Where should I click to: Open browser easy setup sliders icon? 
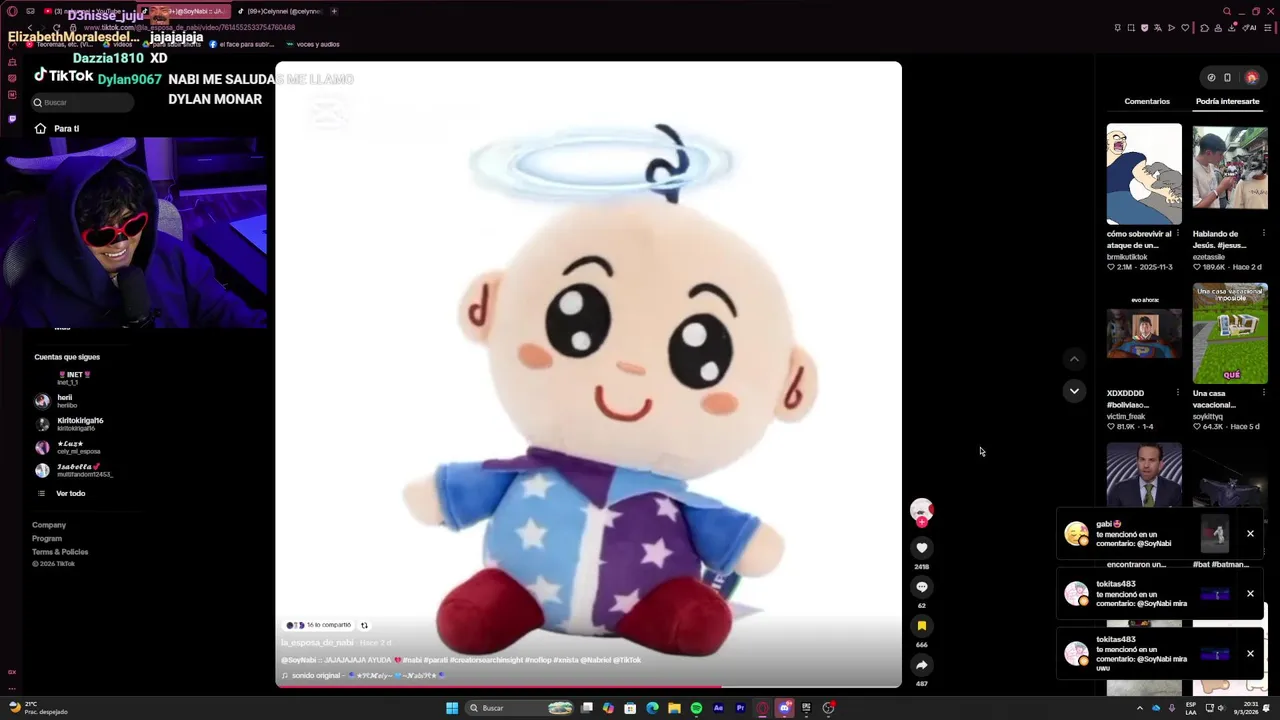coord(1268,28)
